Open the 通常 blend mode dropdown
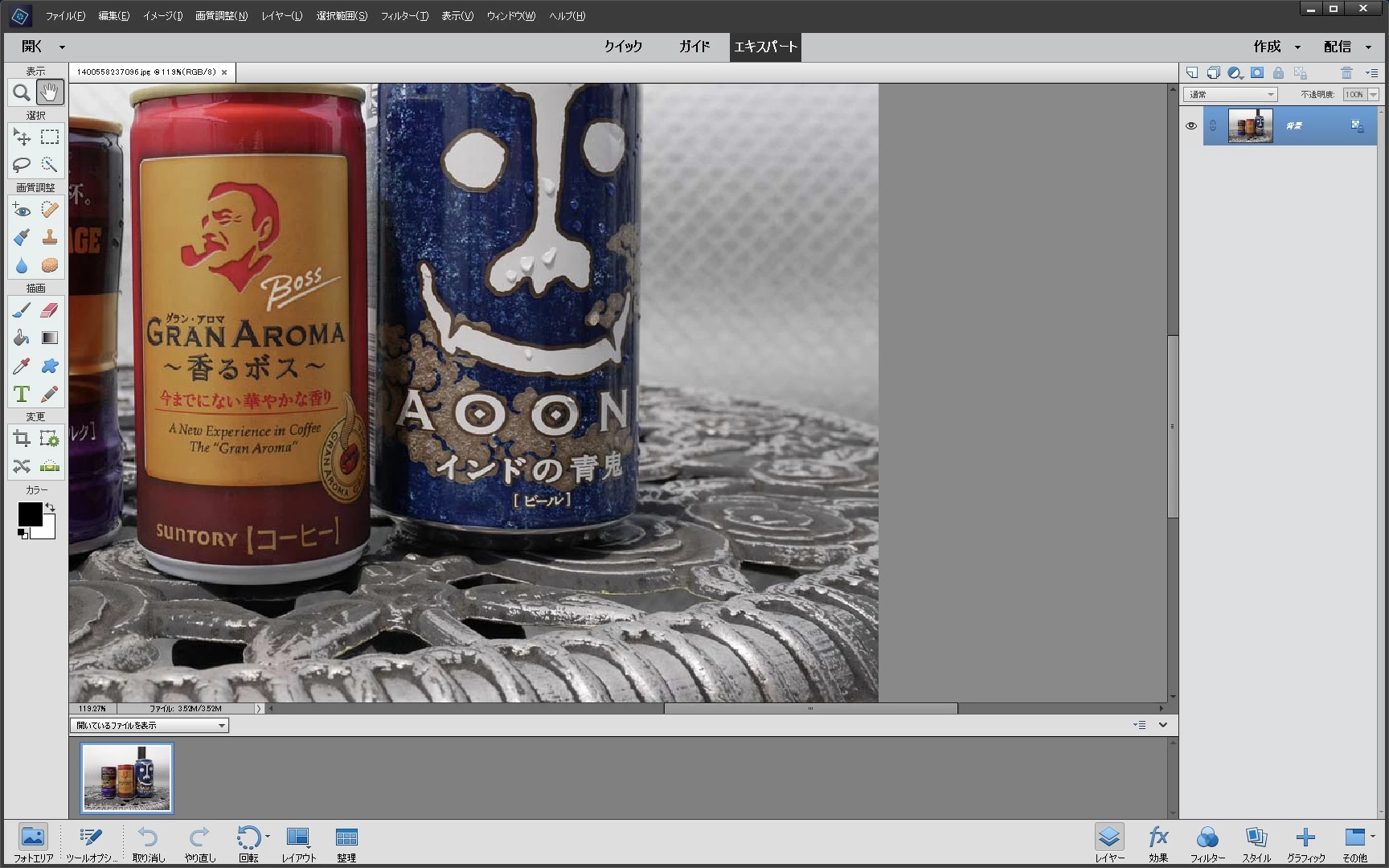The height and width of the screenshot is (868, 1389). tap(1231, 95)
